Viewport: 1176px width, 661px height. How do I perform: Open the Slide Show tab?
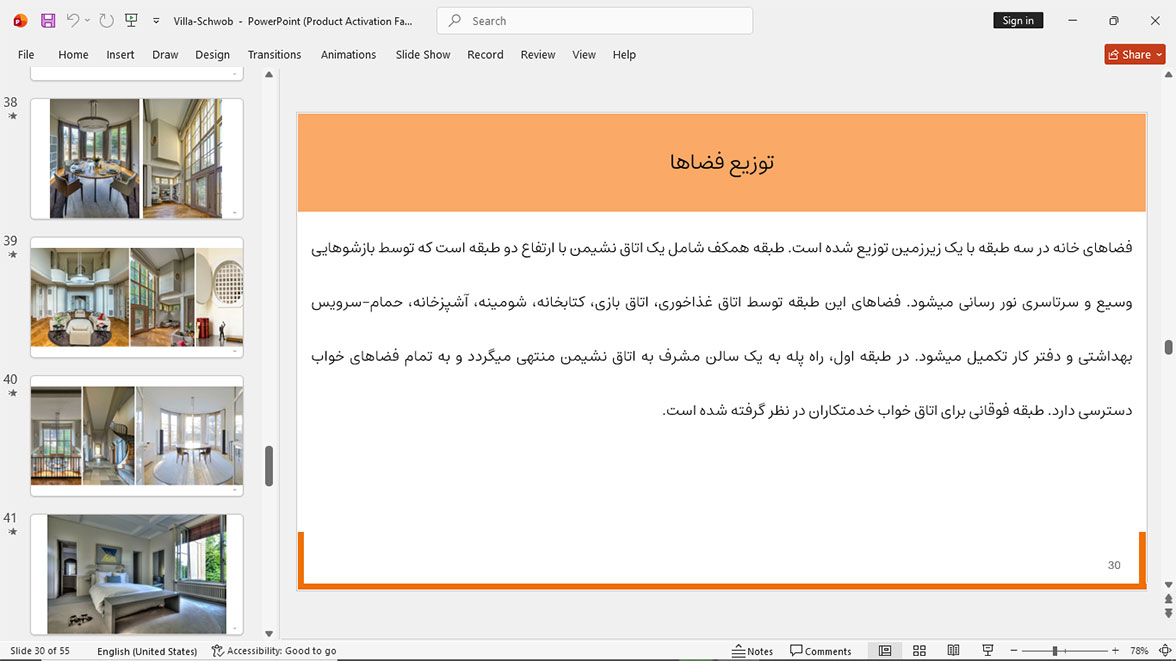pos(423,55)
